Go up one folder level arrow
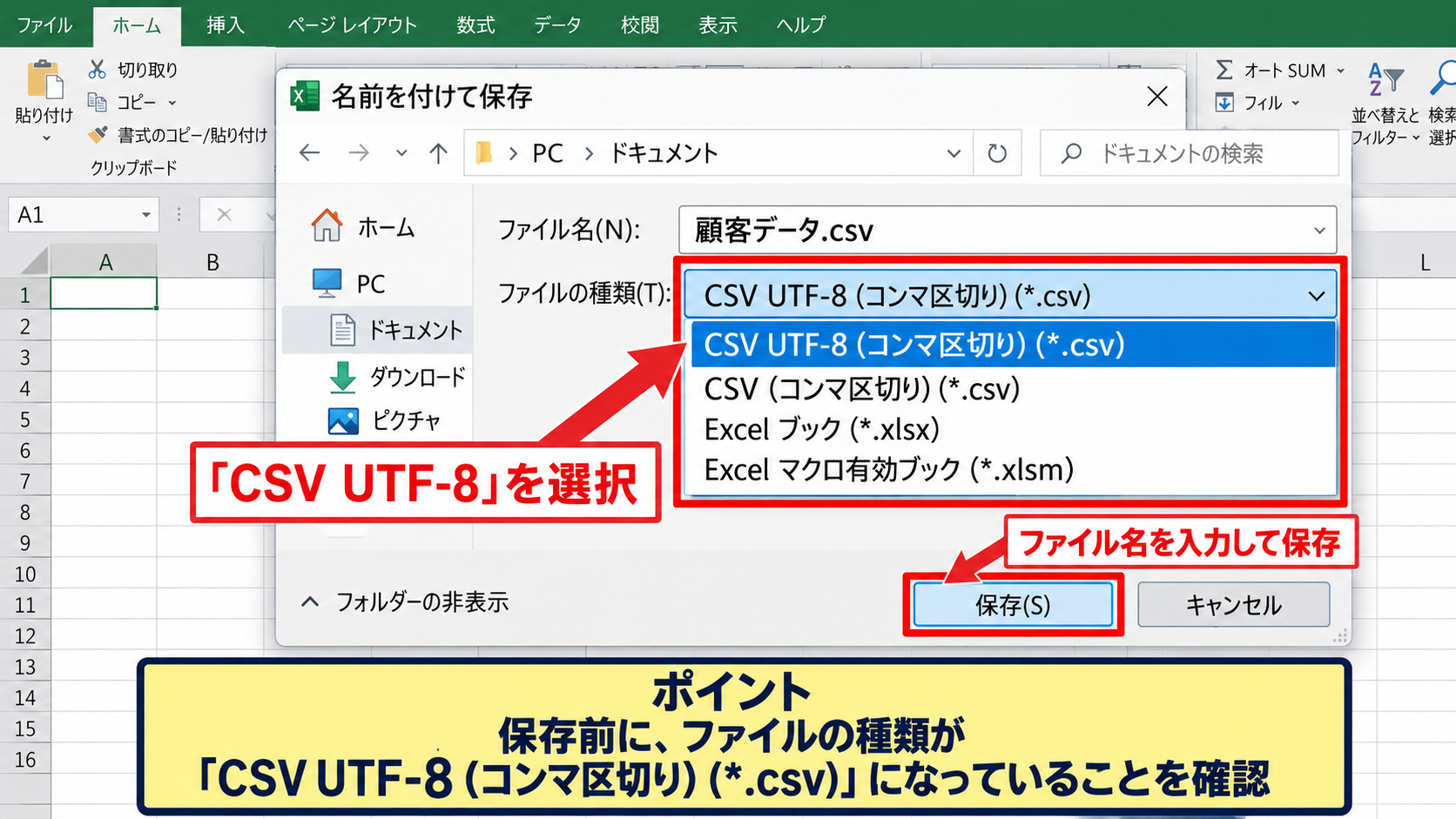Screen dimensions: 1456x819 click(x=438, y=153)
